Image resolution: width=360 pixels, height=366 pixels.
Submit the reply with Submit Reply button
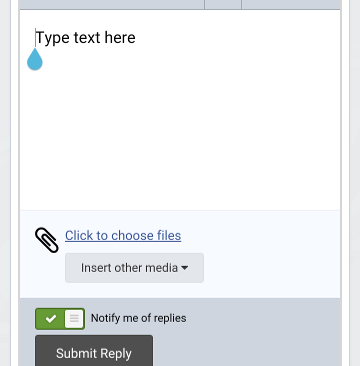pos(94,351)
